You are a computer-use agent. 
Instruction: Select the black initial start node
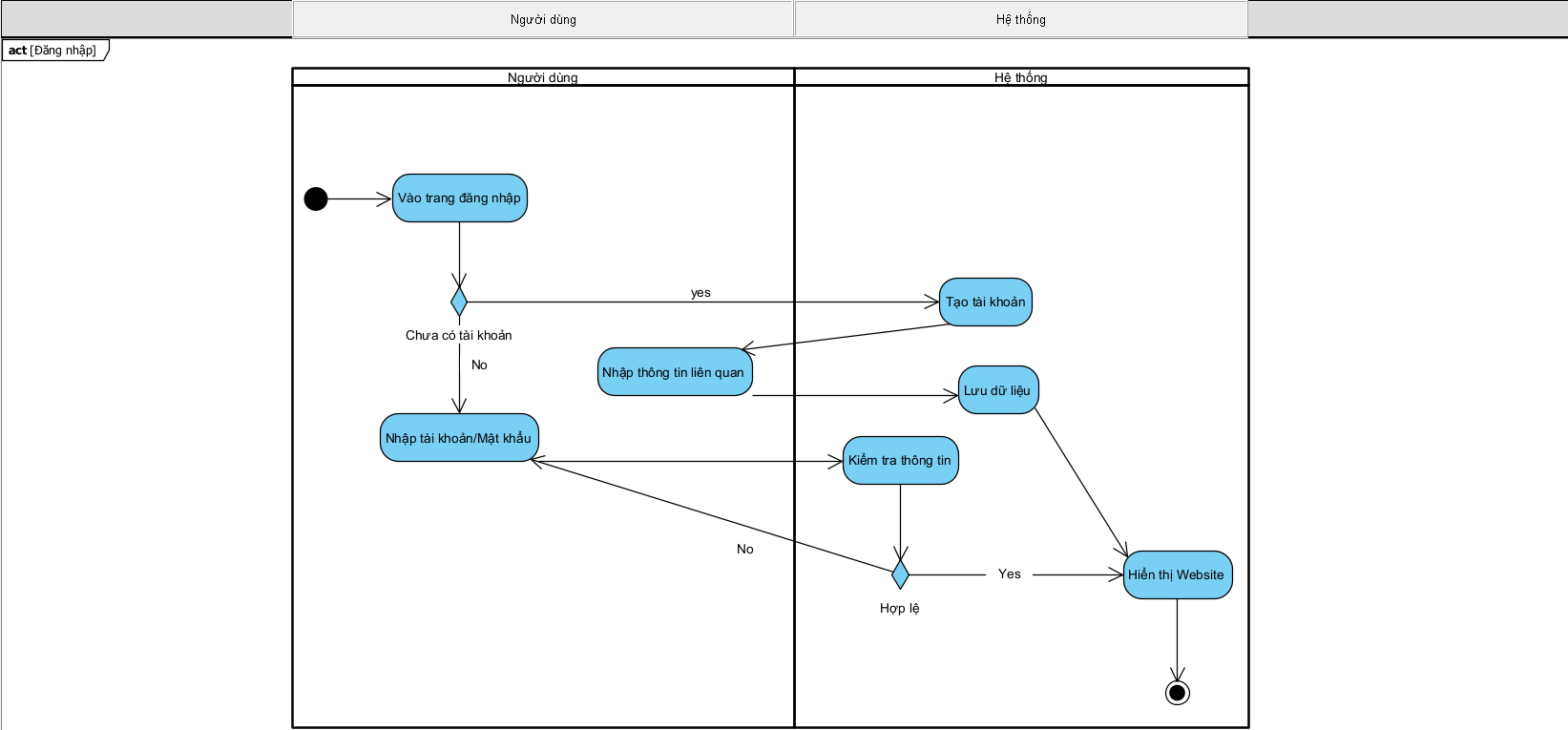(x=316, y=198)
